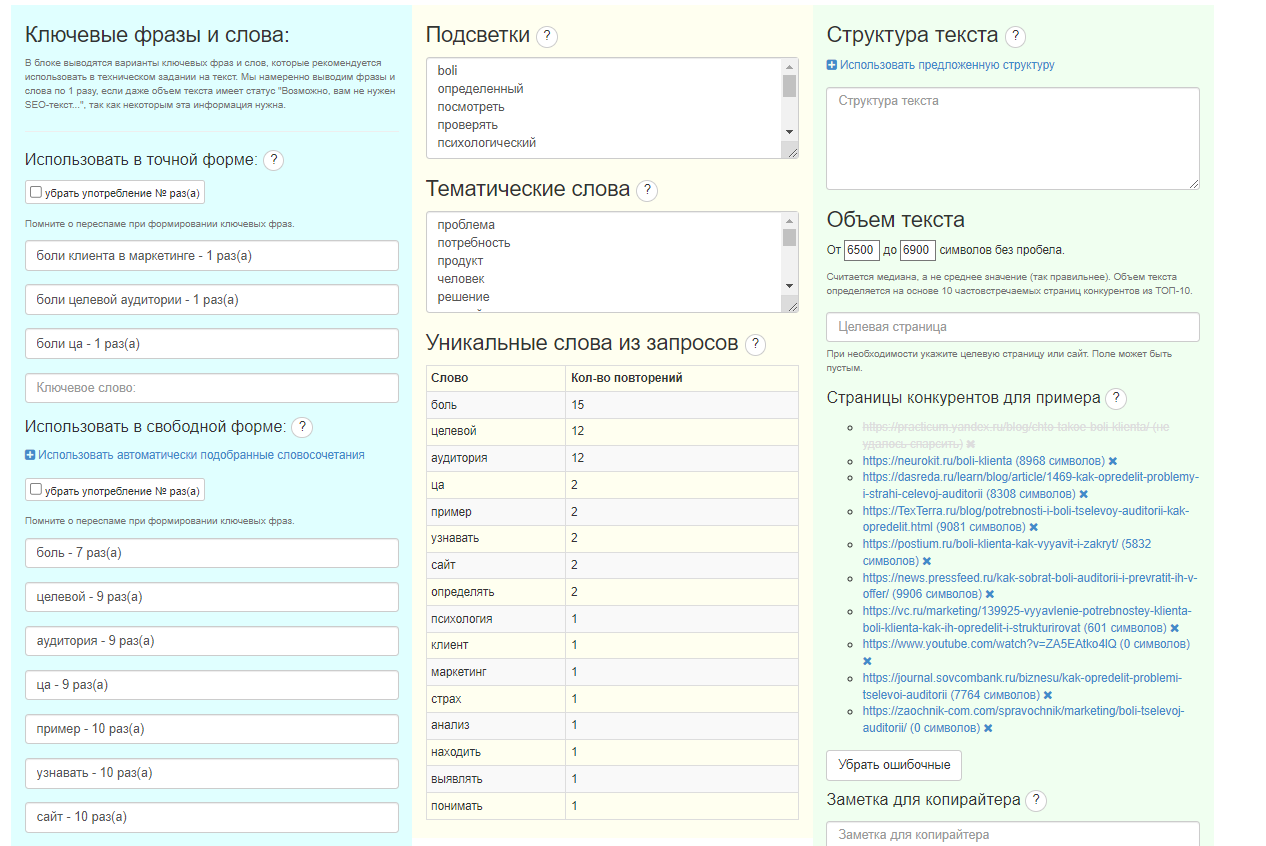Click the minimum text volume field 6500

(x=861, y=250)
